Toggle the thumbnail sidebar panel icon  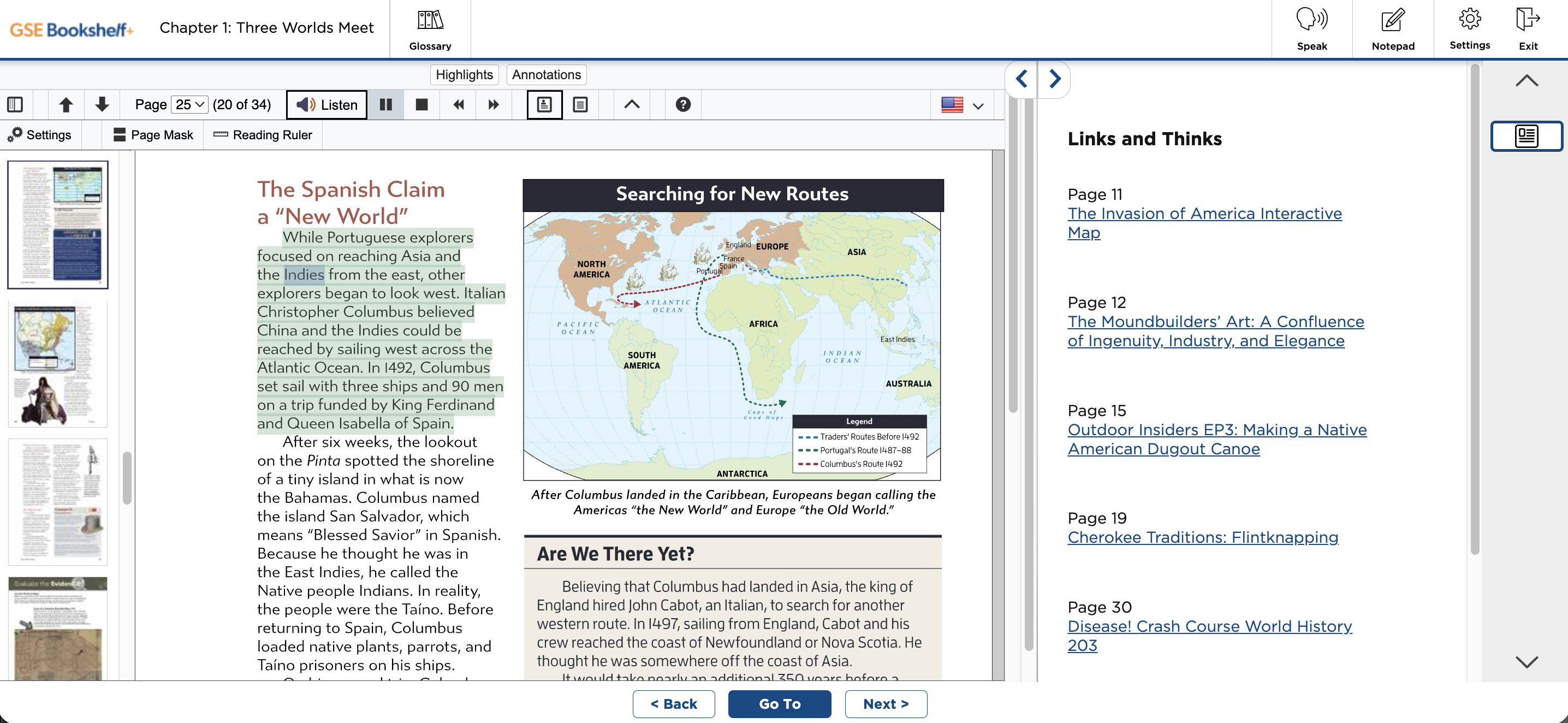click(15, 105)
